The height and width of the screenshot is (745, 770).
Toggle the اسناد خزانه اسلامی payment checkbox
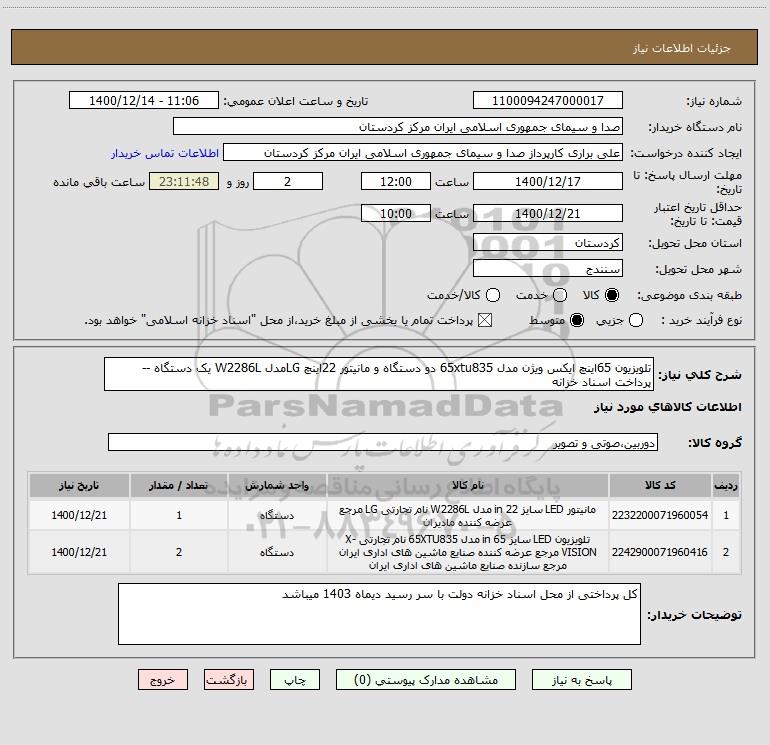[x=485, y=320]
